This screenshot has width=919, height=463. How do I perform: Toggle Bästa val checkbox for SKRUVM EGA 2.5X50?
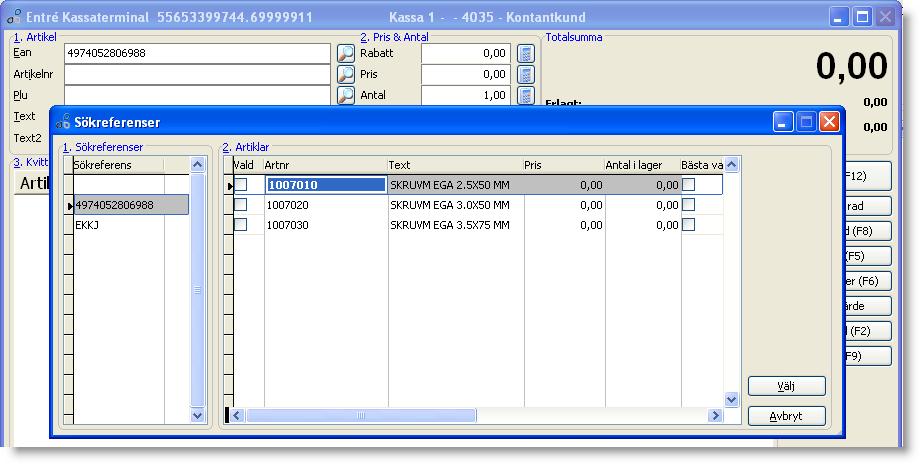click(689, 185)
